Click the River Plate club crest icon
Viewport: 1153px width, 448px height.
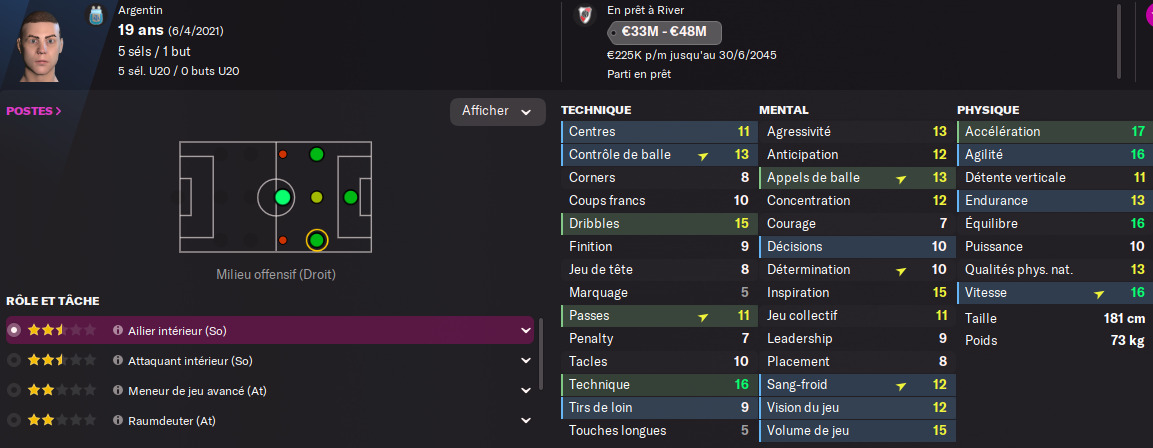pyautogui.click(x=585, y=15)
